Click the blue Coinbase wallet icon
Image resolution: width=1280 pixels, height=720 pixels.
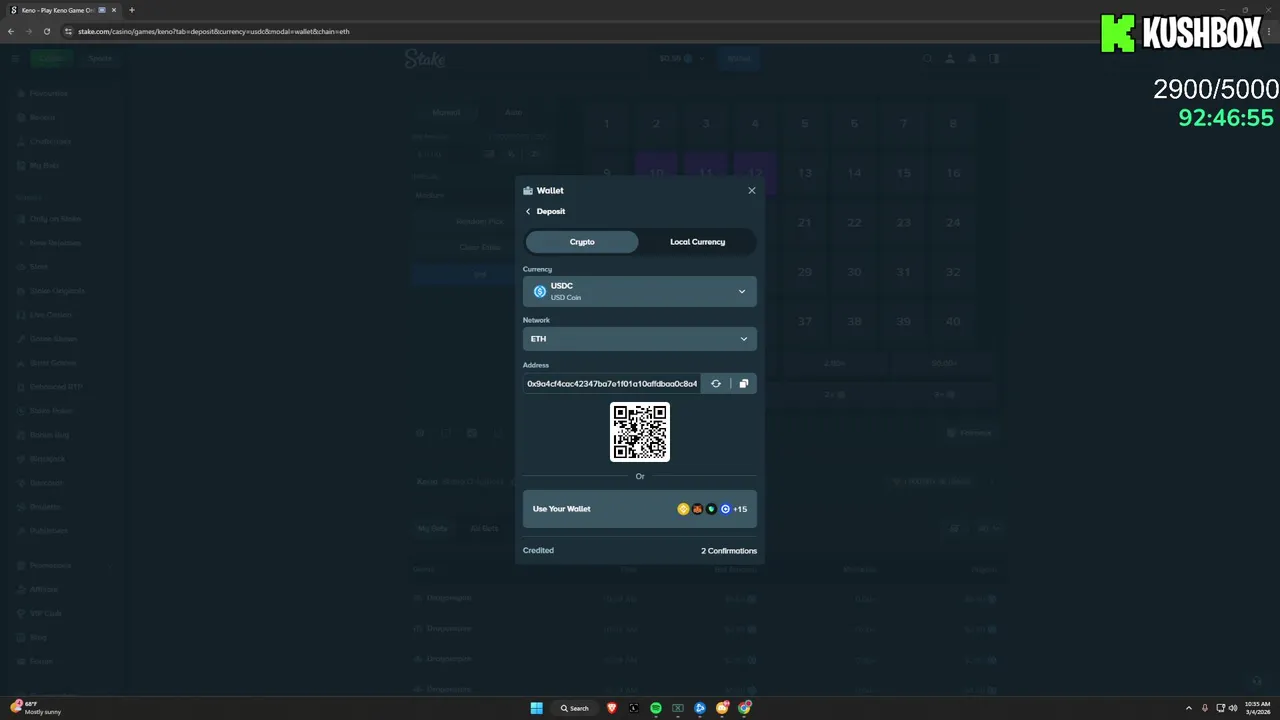click(725, 509)
